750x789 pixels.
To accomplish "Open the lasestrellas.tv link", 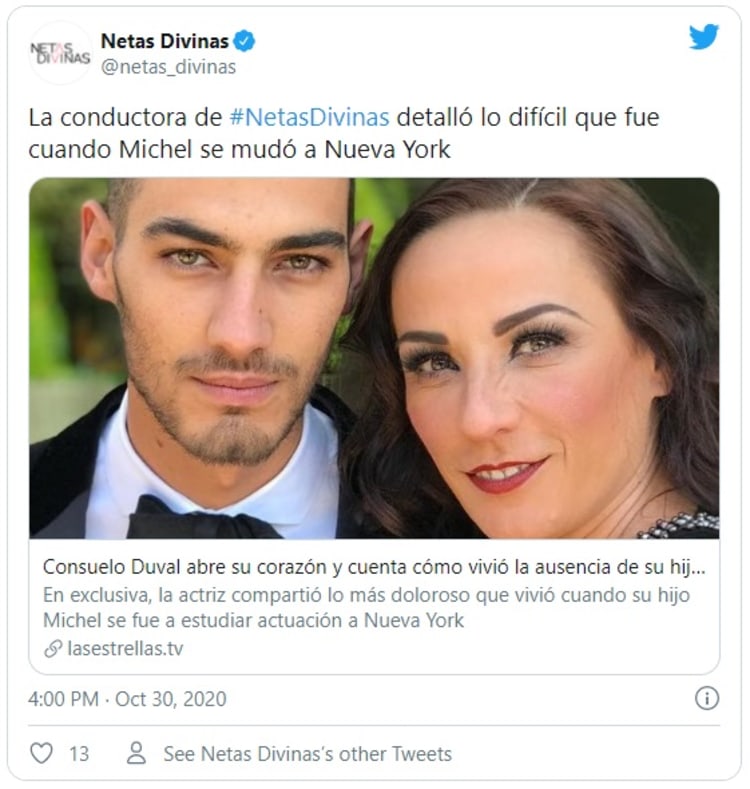I will (125, 649).
